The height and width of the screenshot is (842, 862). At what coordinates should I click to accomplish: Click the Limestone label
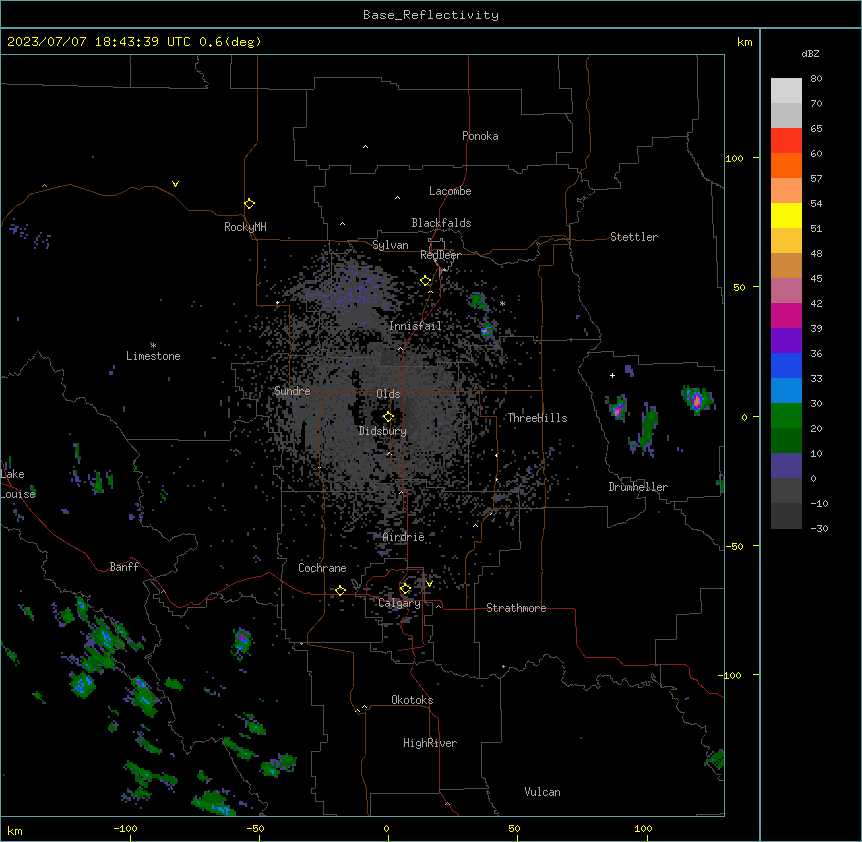tap(153, 356)
